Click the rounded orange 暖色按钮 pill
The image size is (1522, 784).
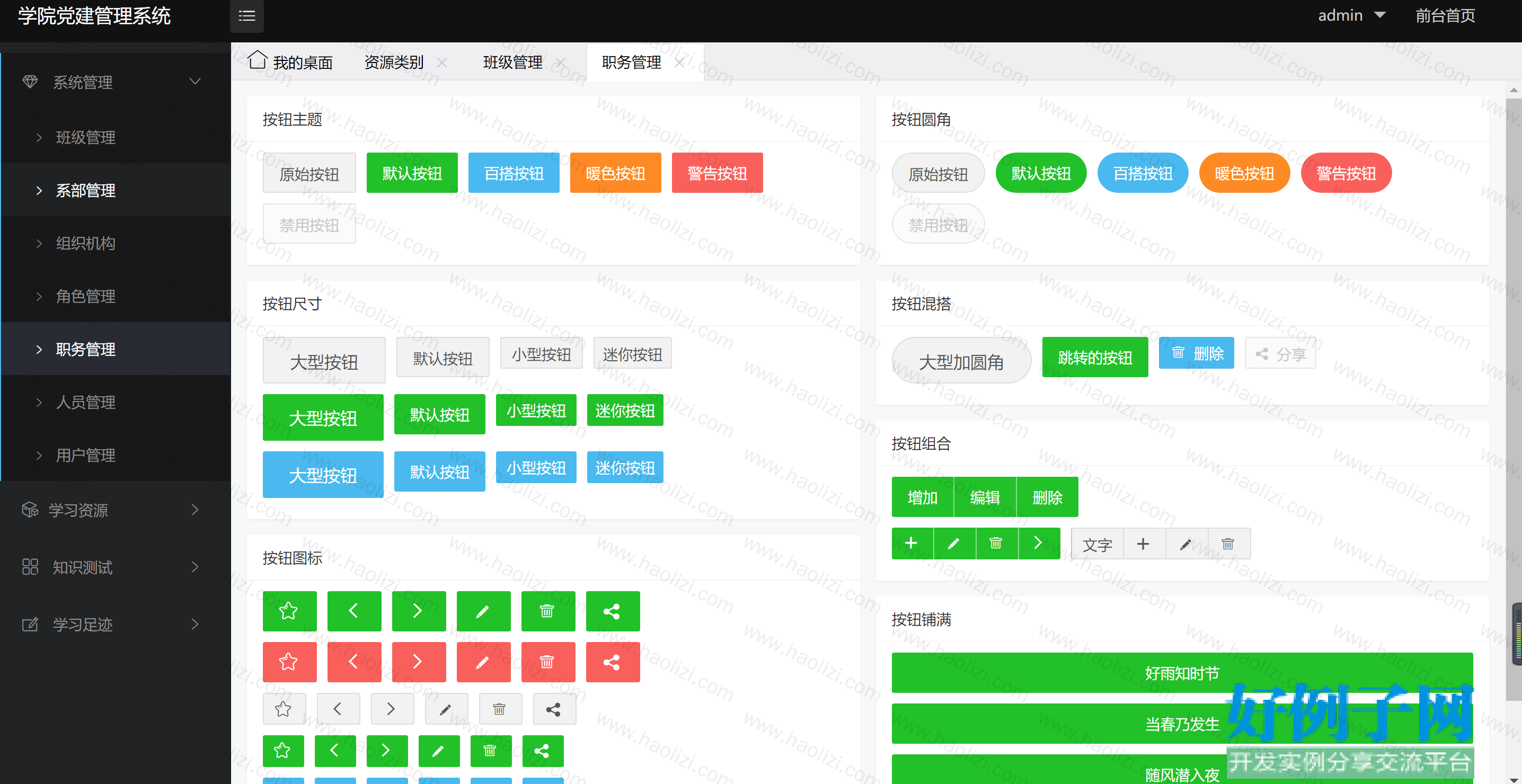[x=1244, y=173]
